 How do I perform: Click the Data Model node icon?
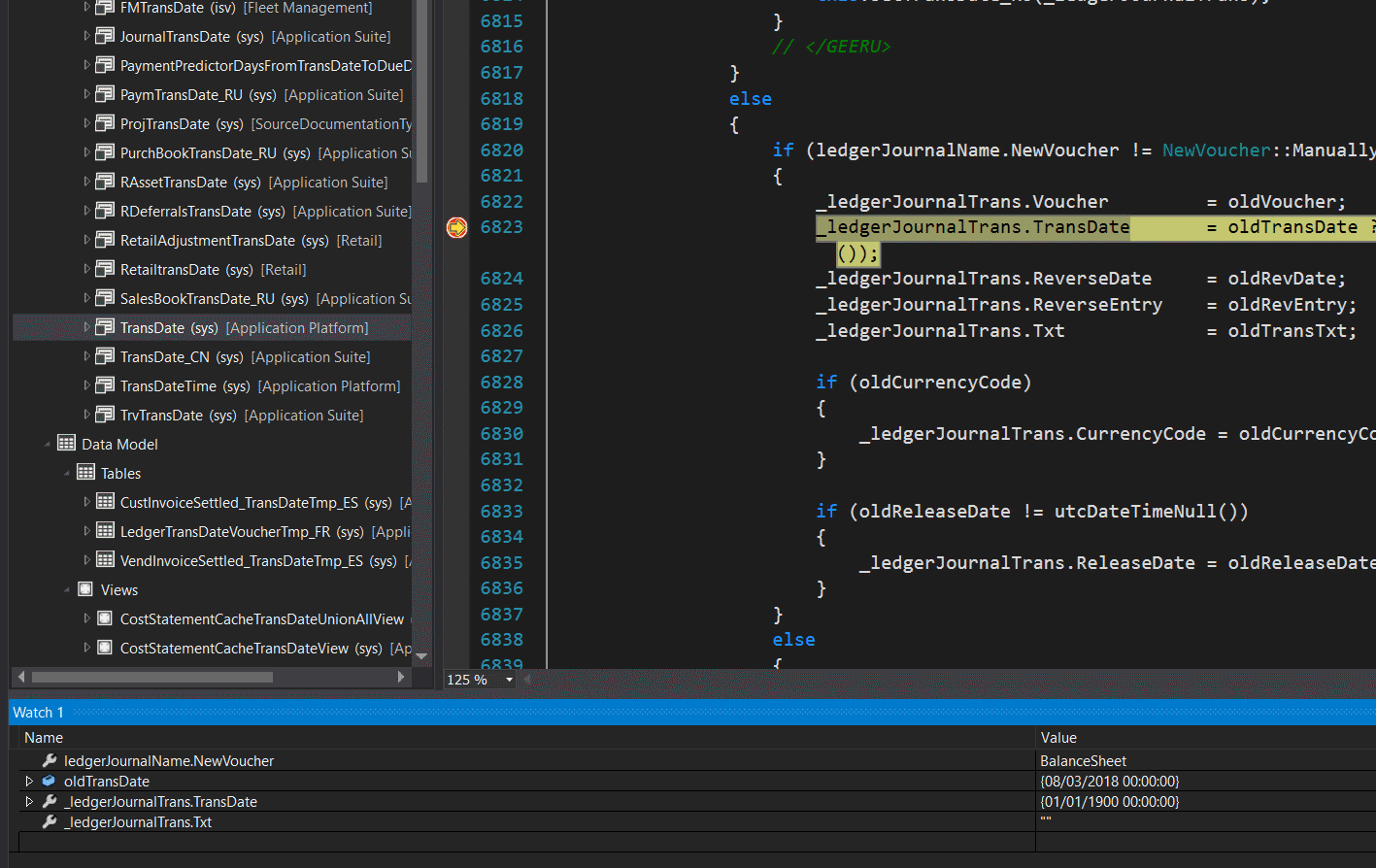click(66, 444)
